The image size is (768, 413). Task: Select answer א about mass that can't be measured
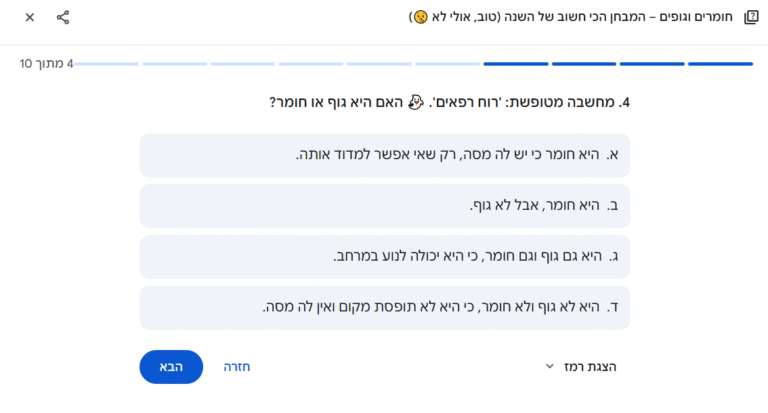pyautogui.click(x=385, y=155)
